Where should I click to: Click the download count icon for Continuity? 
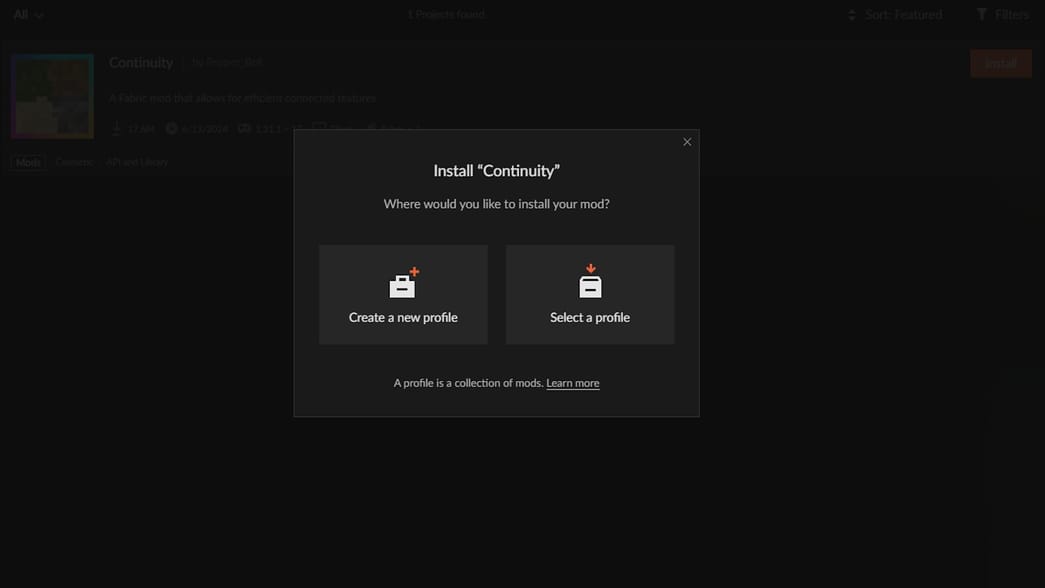(116, 128)
